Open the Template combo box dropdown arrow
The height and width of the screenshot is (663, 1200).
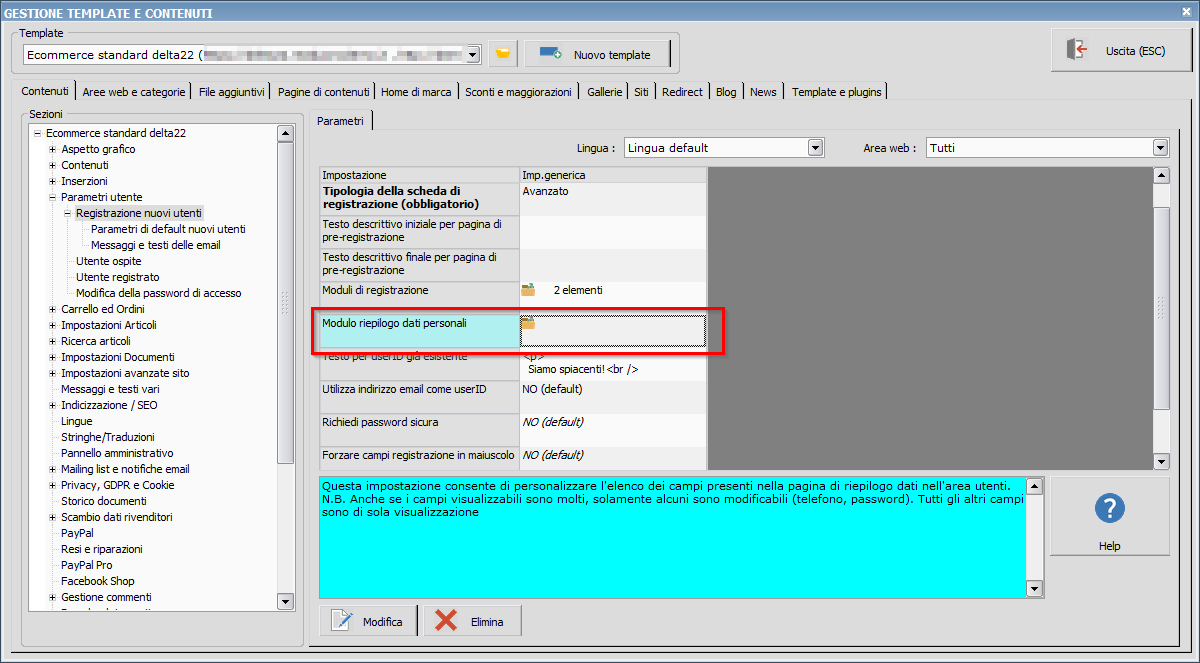(x=473, y=54)
